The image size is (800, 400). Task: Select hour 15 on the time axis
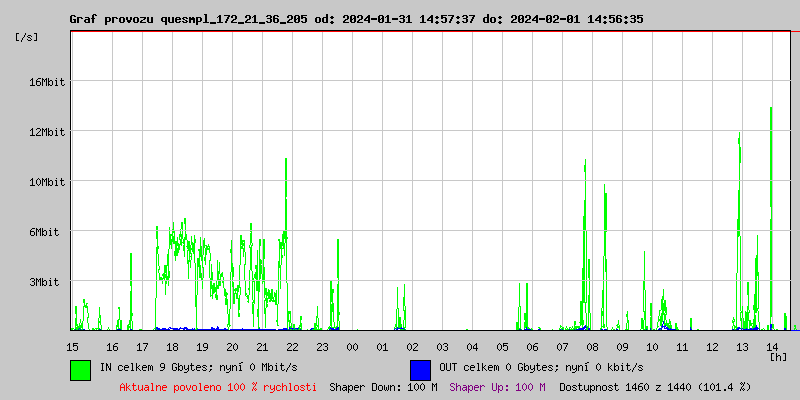click(73, 346)
